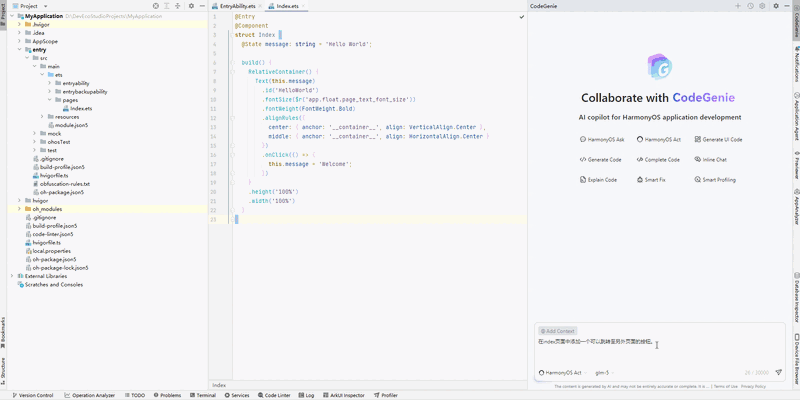800x400 pixels.
Task: Click the CodeGenie chat input field
Action: [x=650, y=348]
